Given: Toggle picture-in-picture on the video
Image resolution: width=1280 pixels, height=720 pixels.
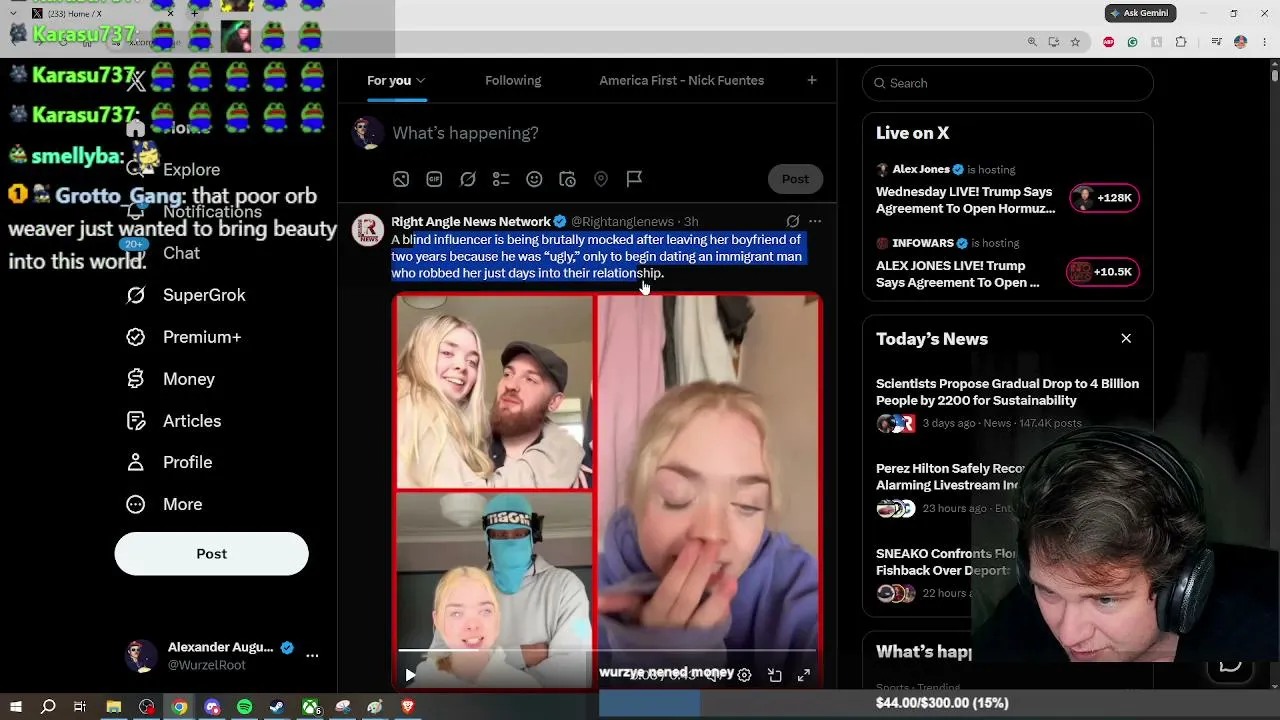Looking at the screenshot, I should click(774, 676).
